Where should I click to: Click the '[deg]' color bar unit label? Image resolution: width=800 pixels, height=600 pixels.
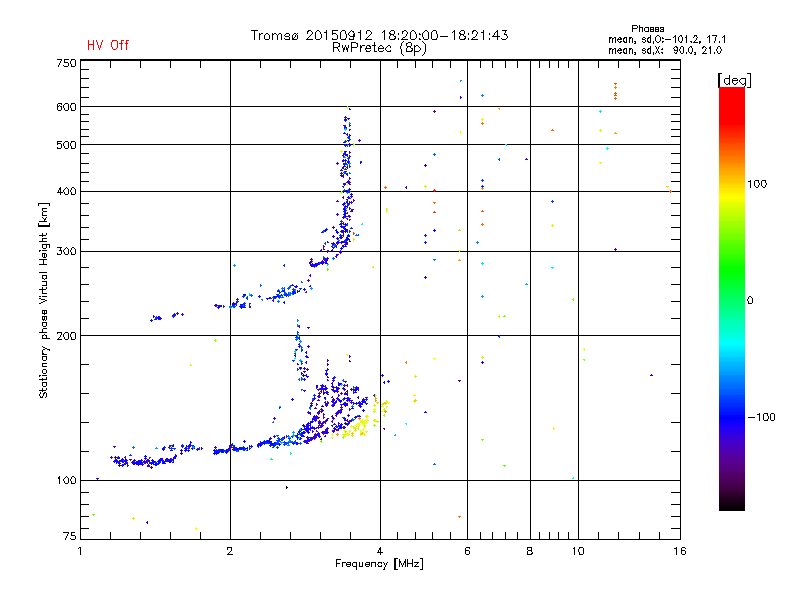coord(734,80)
